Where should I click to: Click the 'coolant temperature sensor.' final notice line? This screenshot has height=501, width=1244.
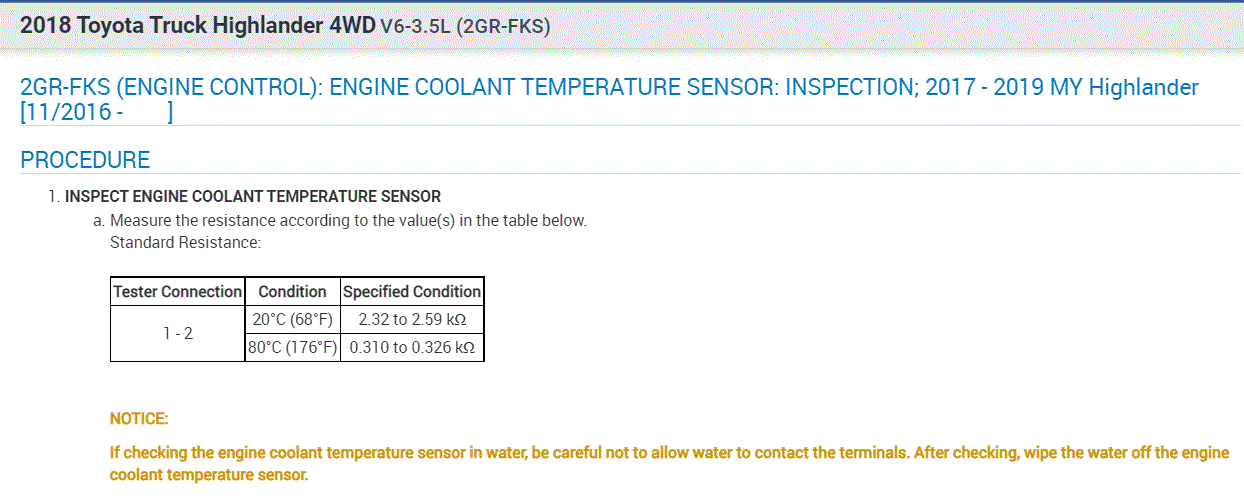209,475
